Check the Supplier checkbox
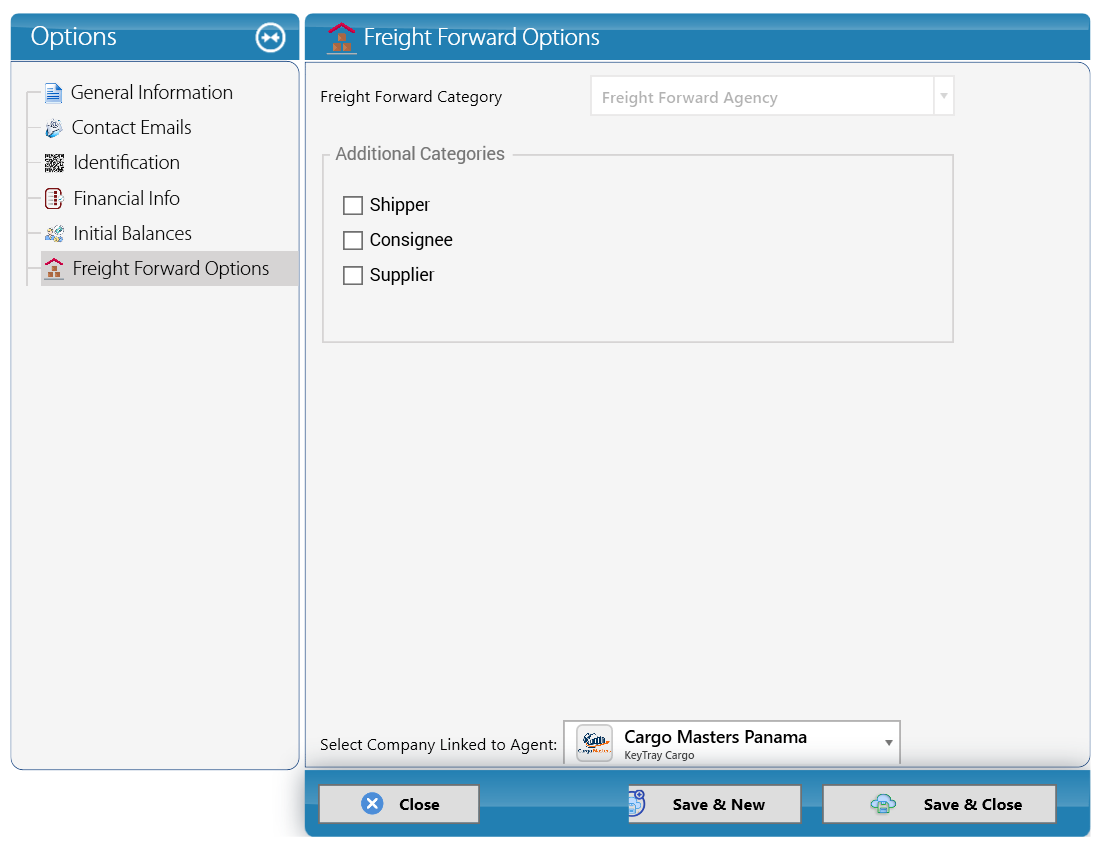Image resolution: width=1110 pixels, height=850 pixels. click(x=353, y=275)
